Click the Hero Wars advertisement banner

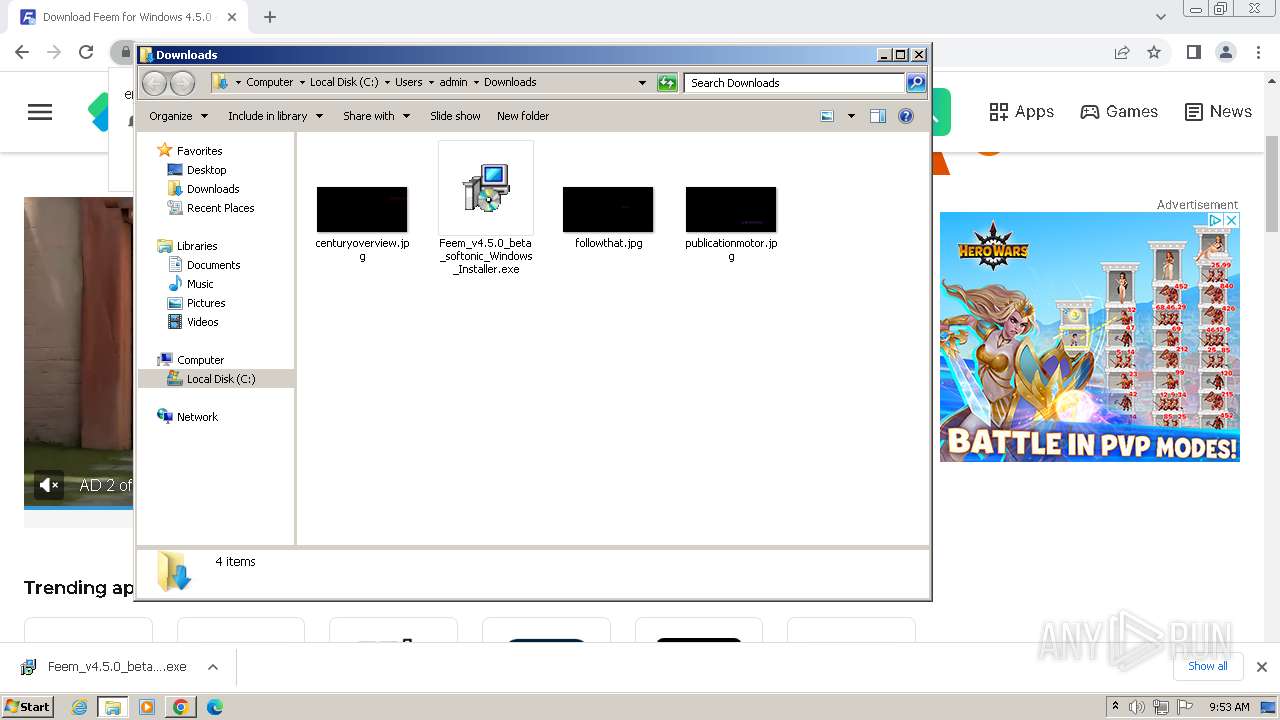(1089, 337)
